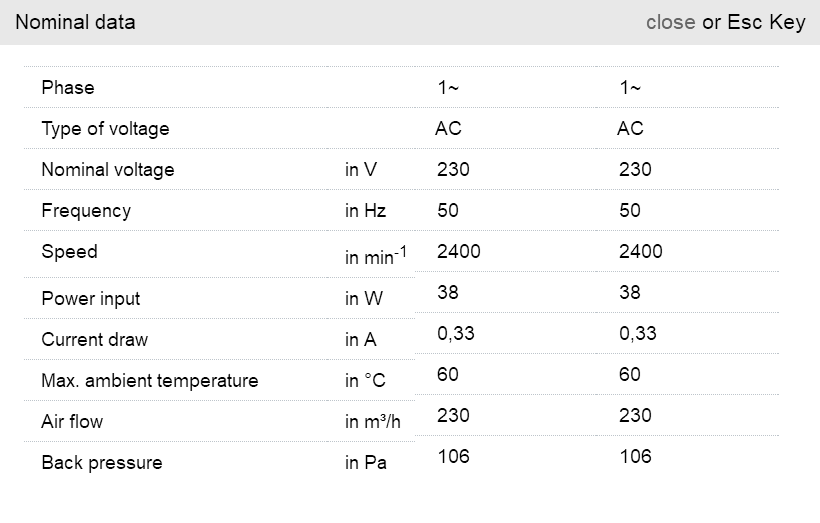Select the Type of voltage label

pyautogui.click(x=105, y=129)
